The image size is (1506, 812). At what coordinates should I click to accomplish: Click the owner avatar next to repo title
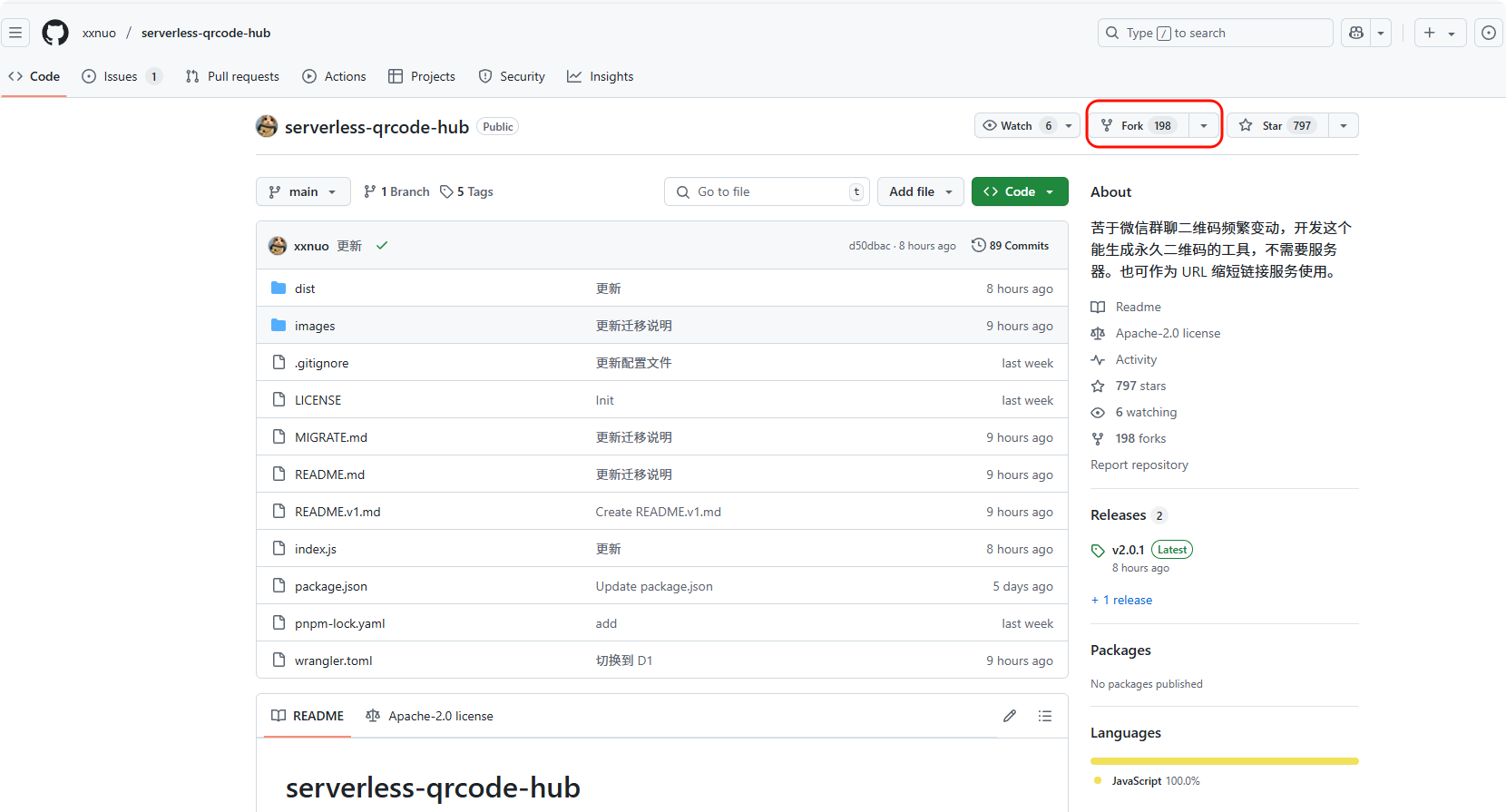coord(267,126)
